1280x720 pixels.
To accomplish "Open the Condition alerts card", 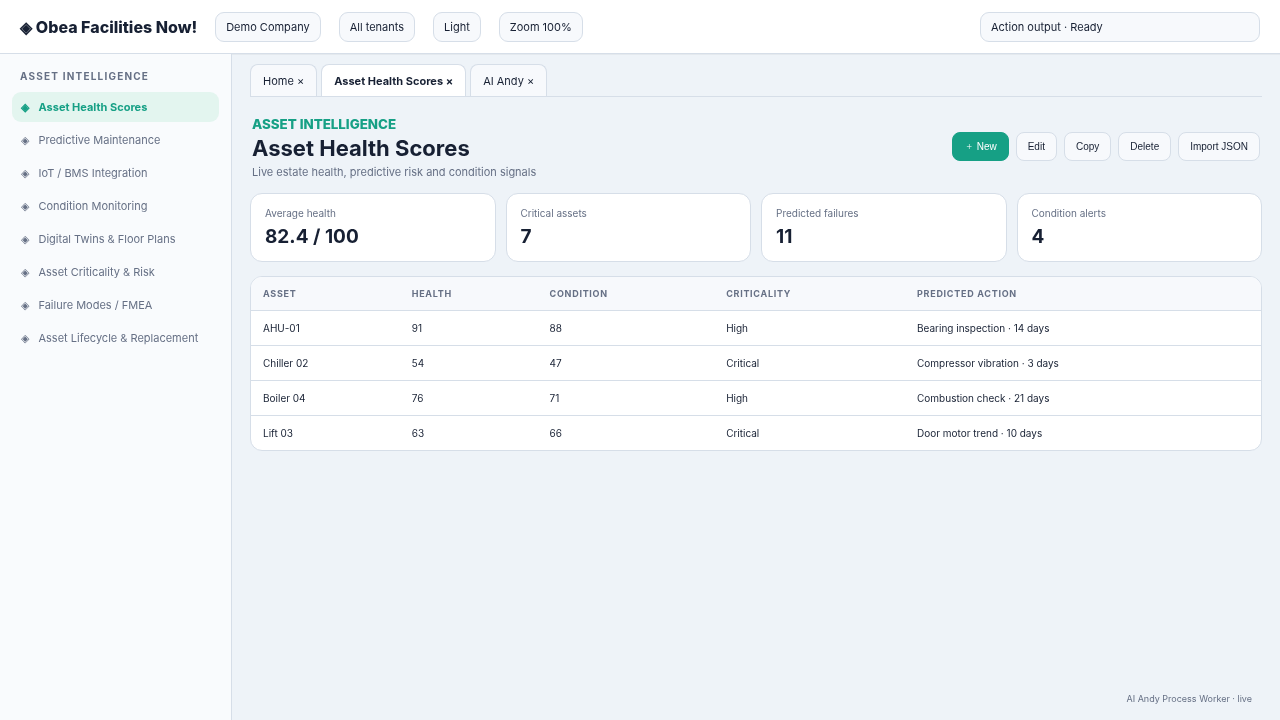I will pyautogui.click(x=1139, y=228).
